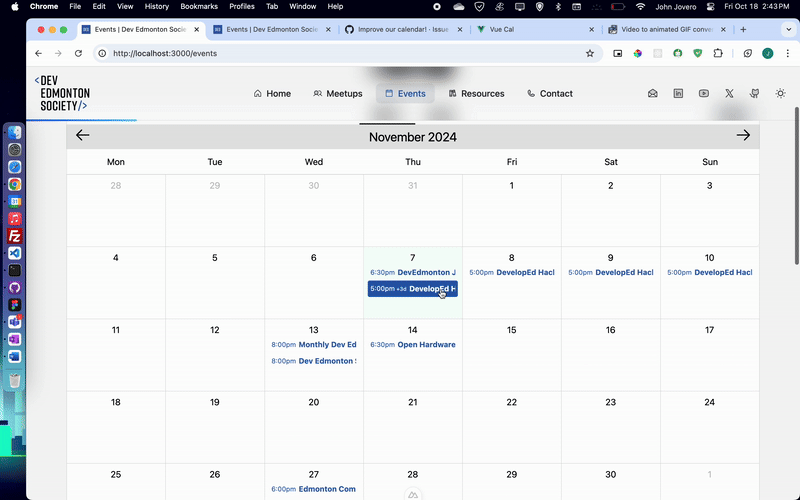Screen dimensions: 800x500
Task: Open the GitHub cat icon link
Action: 754,94
